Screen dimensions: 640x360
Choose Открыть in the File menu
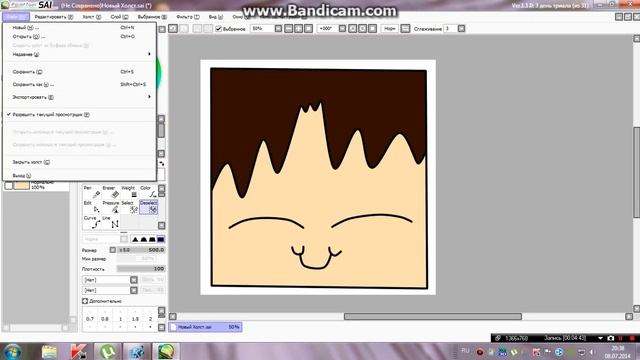(x=79, y=36)
